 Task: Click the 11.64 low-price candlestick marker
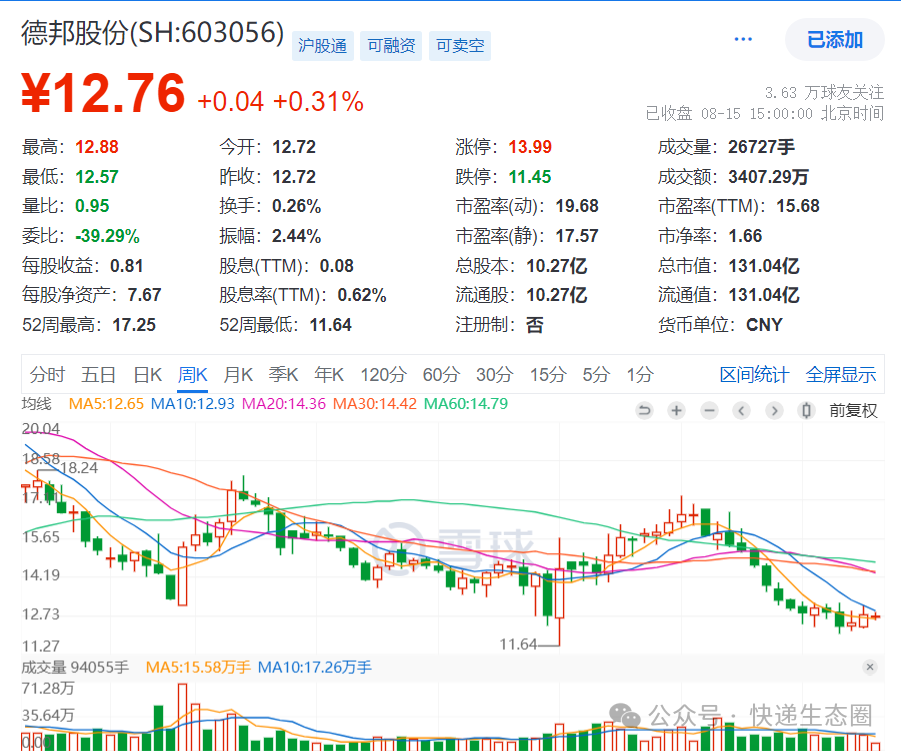(519, 644)
